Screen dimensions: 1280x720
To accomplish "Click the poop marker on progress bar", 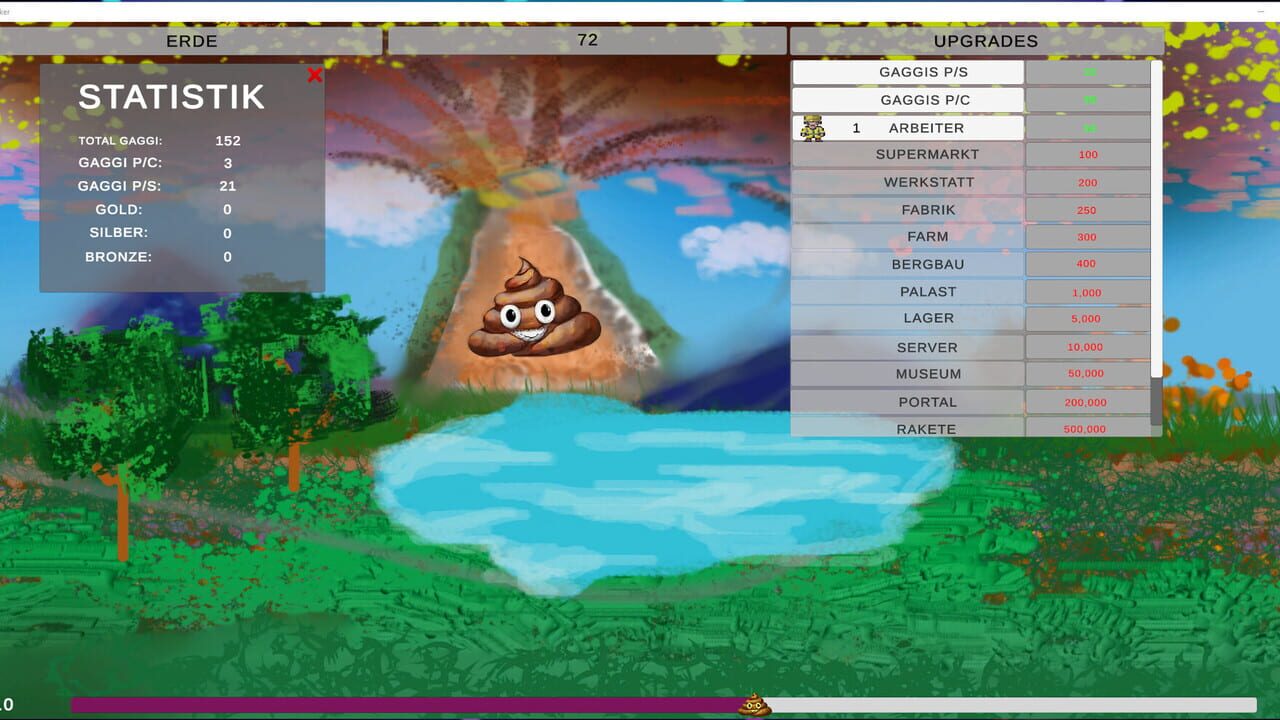I will (755, 705).
